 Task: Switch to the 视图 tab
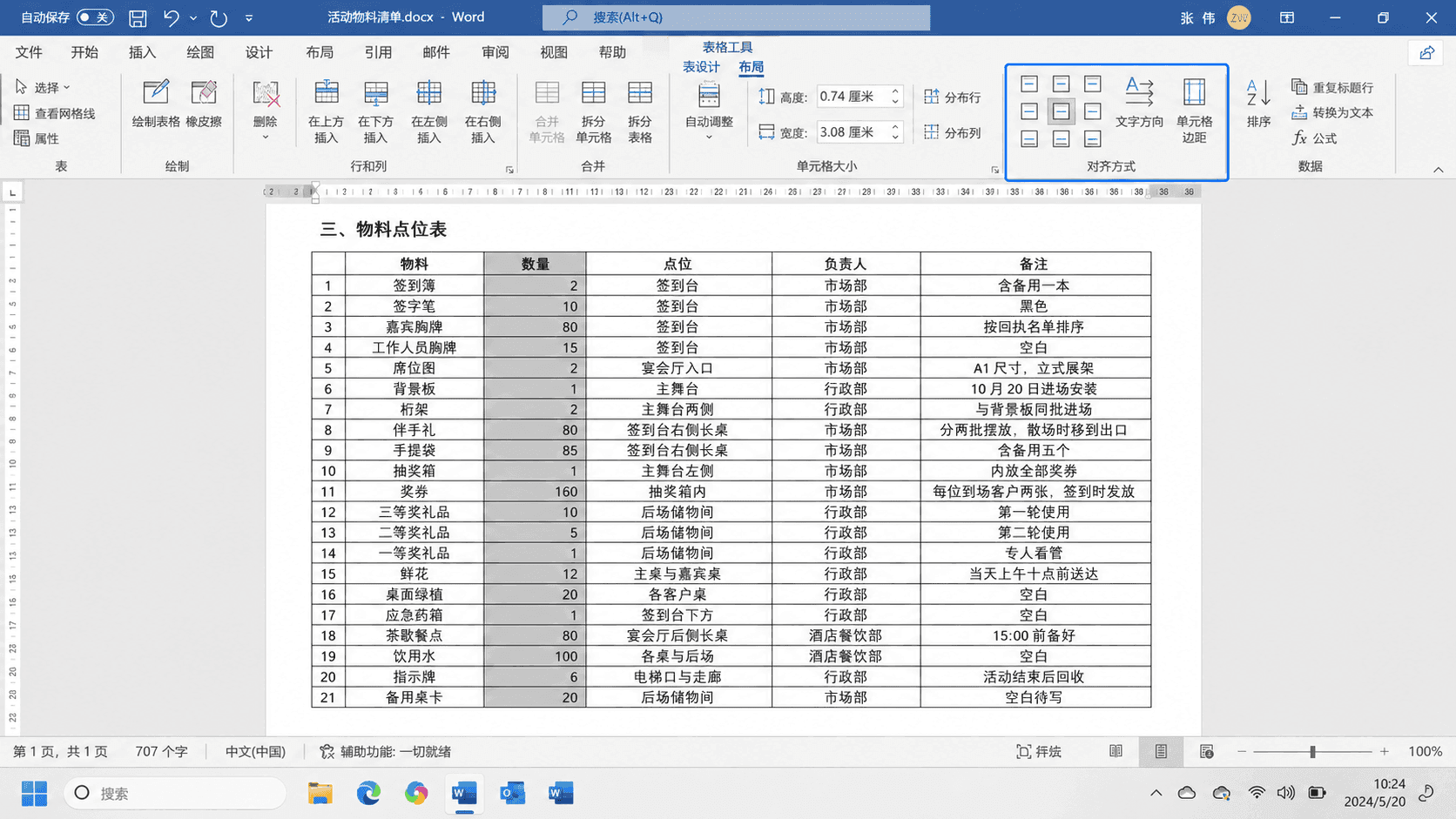(553, 52)
